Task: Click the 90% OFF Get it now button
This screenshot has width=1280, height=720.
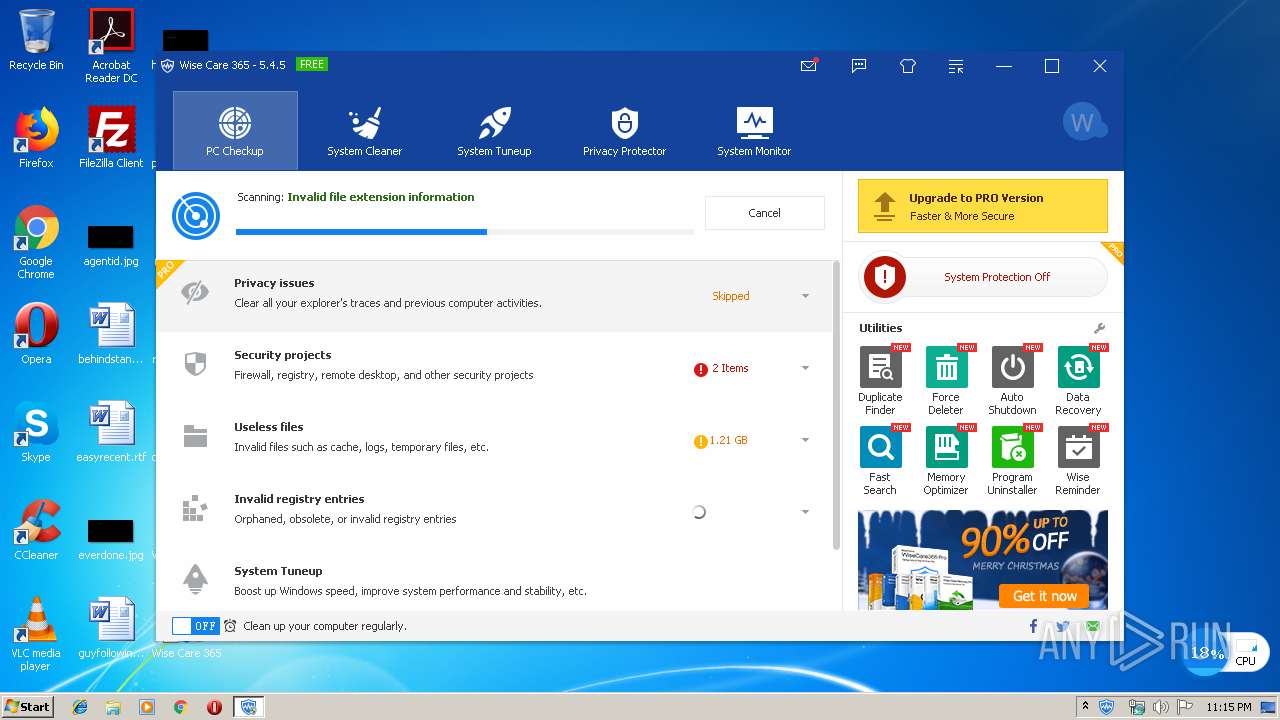Action: (1045, 596)
